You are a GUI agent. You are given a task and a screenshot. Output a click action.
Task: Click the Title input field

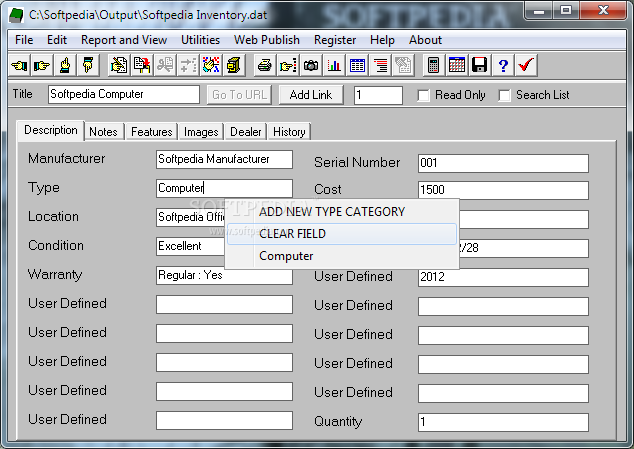coord(124,94)
